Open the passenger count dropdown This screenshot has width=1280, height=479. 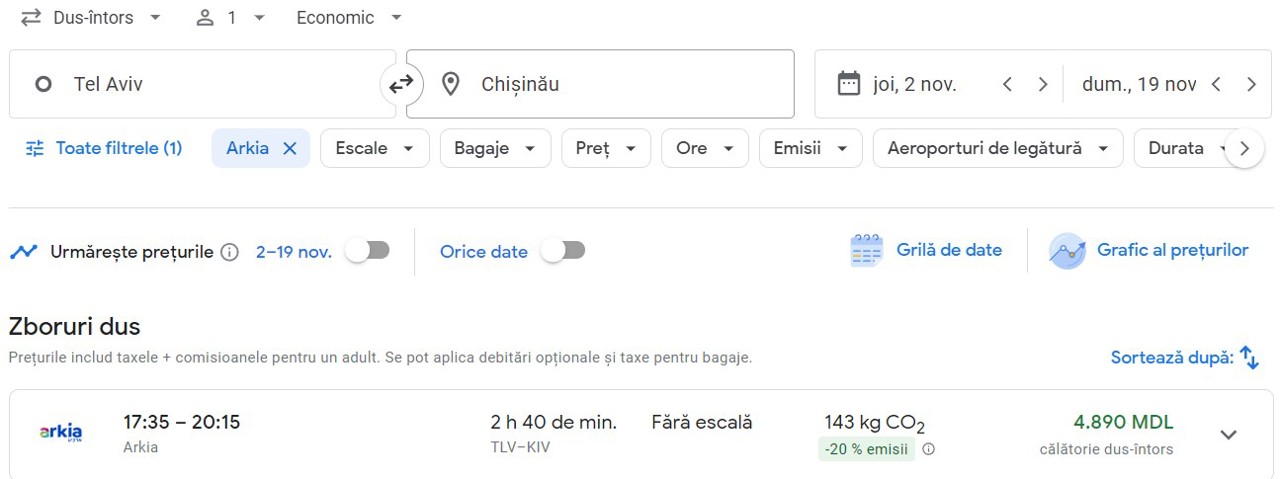point(231,18)
